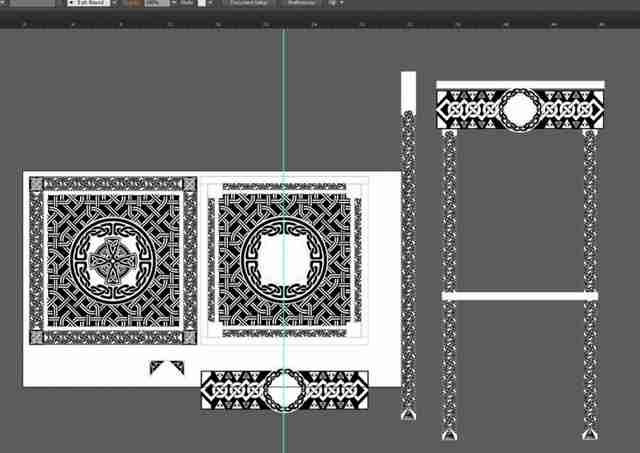Select the white crossbar between the table legs
This screenshot has width=640, height=453.
(x=520, y=296)
